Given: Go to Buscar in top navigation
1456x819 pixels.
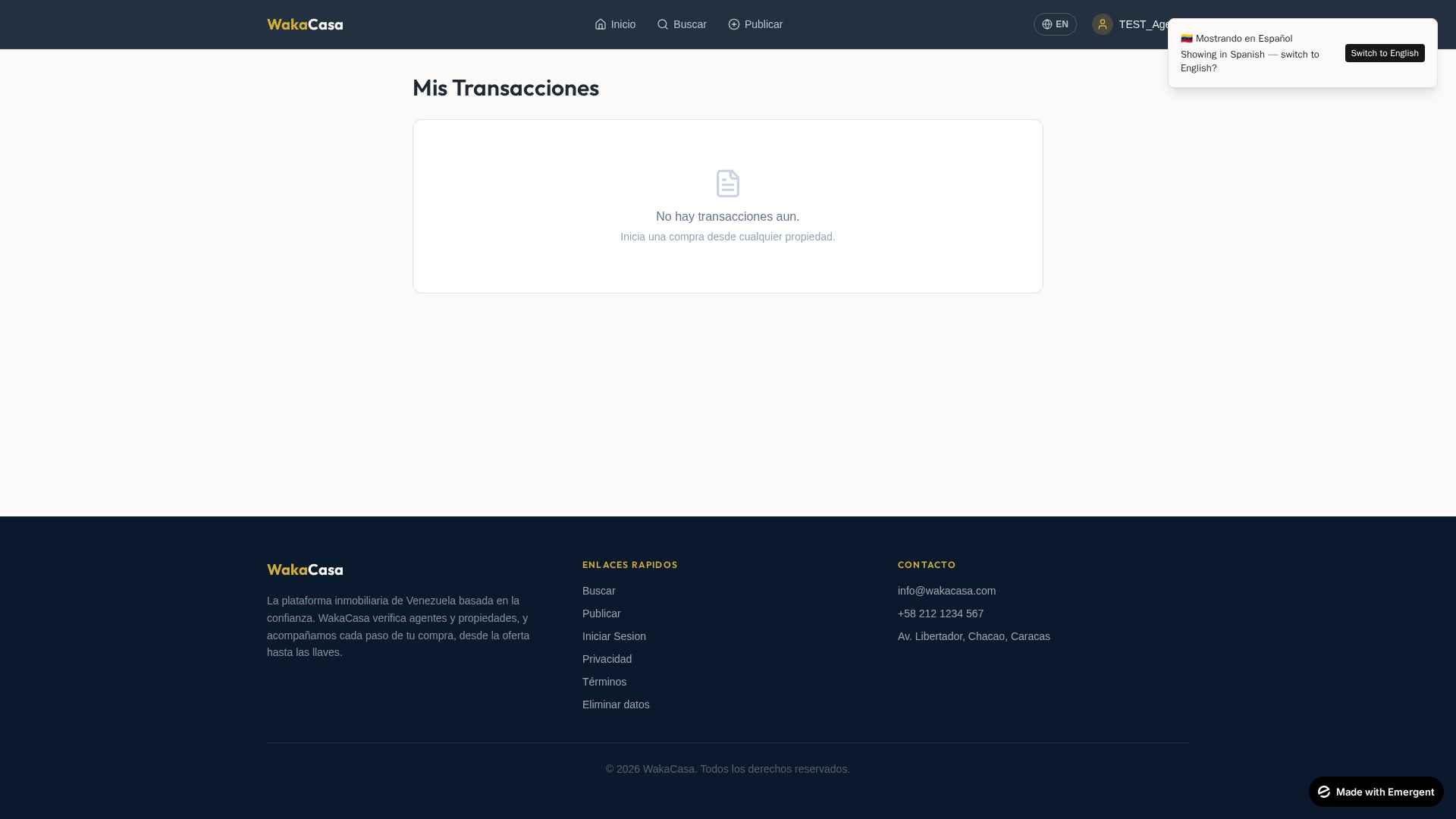Looking at the screenshot, I should 682,24.
